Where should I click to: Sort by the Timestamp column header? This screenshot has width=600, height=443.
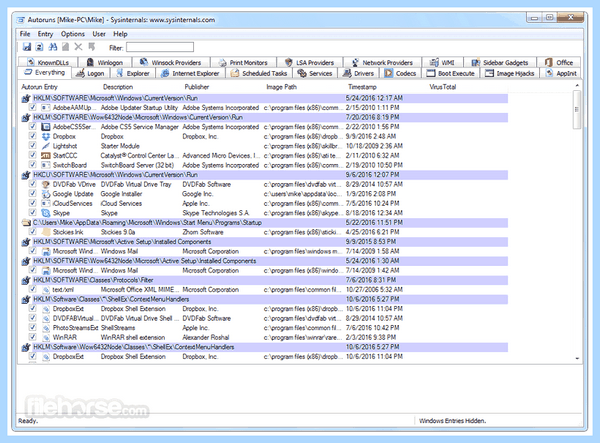coord(362,87)
